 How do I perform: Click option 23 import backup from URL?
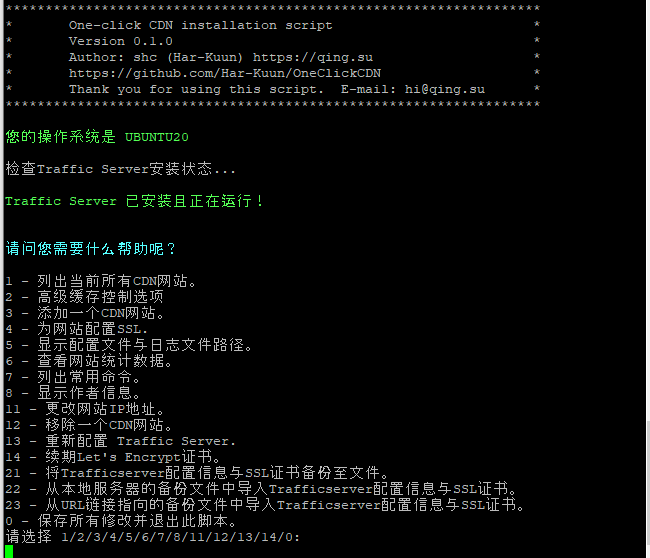[265, 505]
